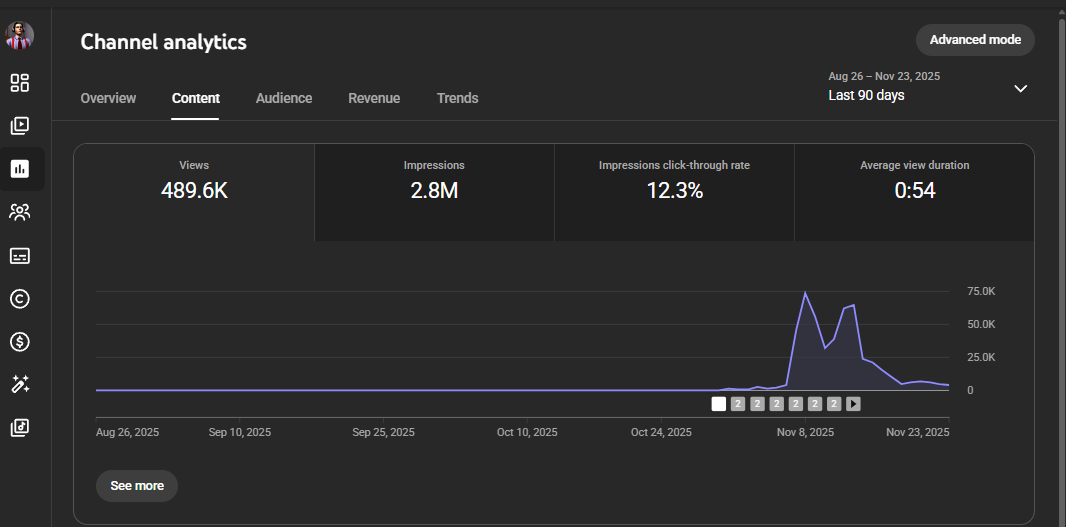This screenshot has width=1066, height=527.
Task: Open the Audio library sidebar icon
Action: [20, 428]
